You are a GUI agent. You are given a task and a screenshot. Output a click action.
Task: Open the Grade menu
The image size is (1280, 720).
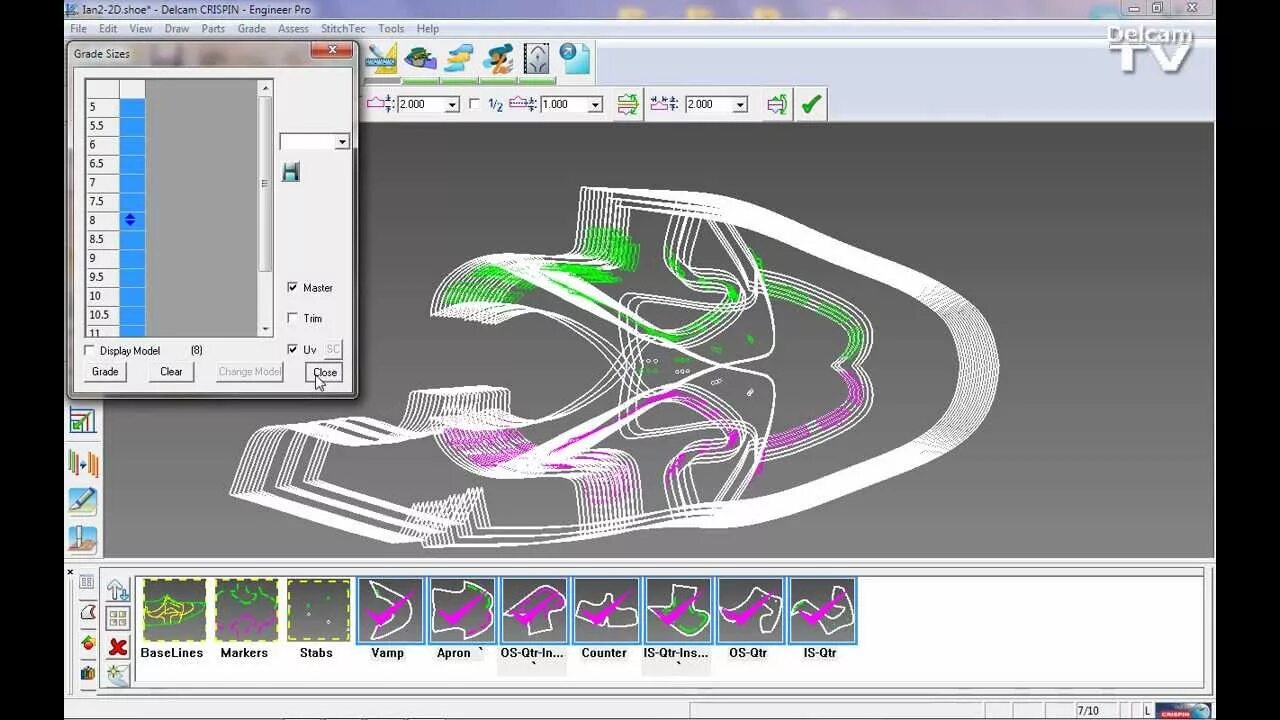pyautogui.click(x=251, y=29)
